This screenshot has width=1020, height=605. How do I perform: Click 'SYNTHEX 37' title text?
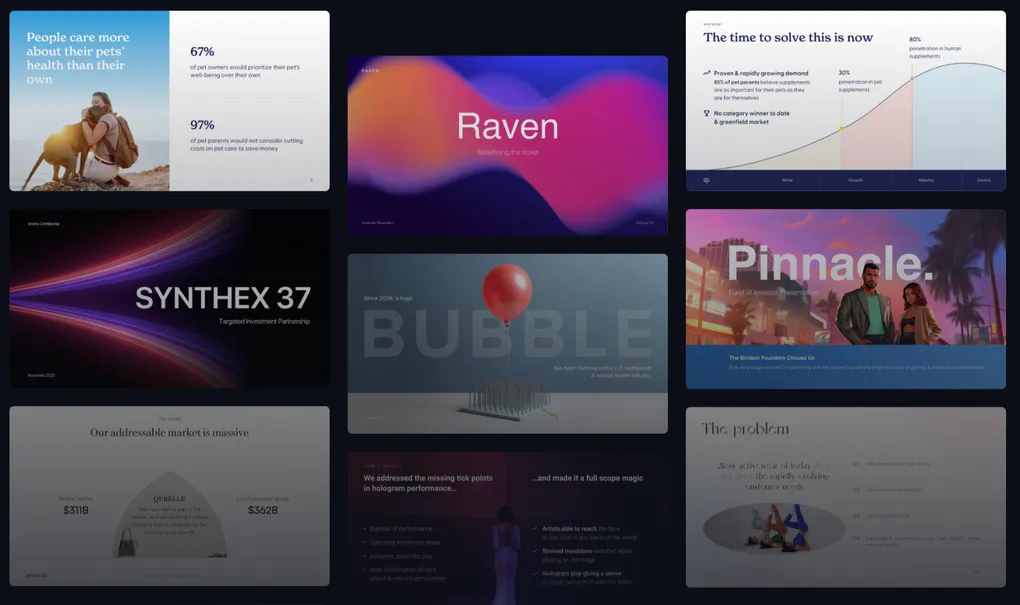click(x=222, y=298)
